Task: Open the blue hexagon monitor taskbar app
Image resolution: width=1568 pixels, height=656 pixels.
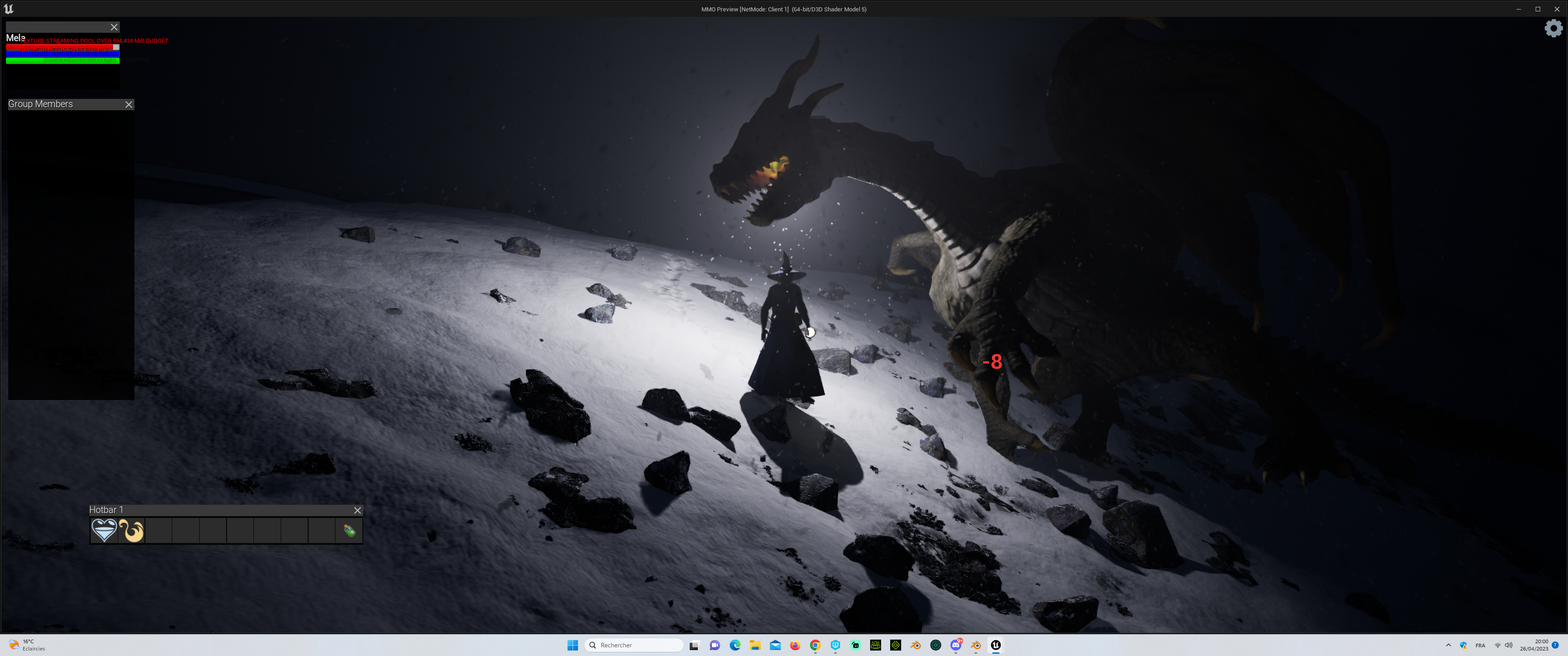Action: [x=835, y=645]
